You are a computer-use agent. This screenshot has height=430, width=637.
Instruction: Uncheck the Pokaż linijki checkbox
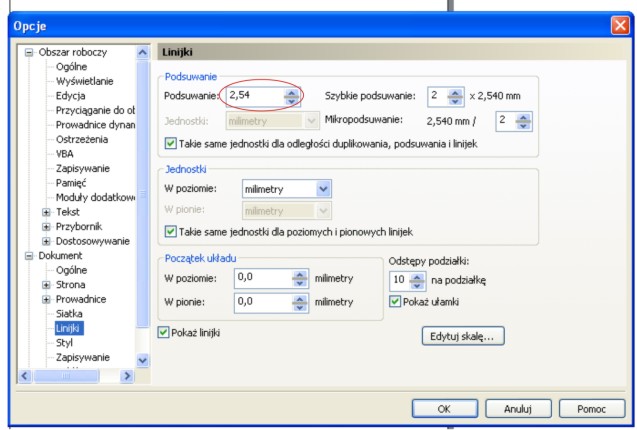pos(165,332)
